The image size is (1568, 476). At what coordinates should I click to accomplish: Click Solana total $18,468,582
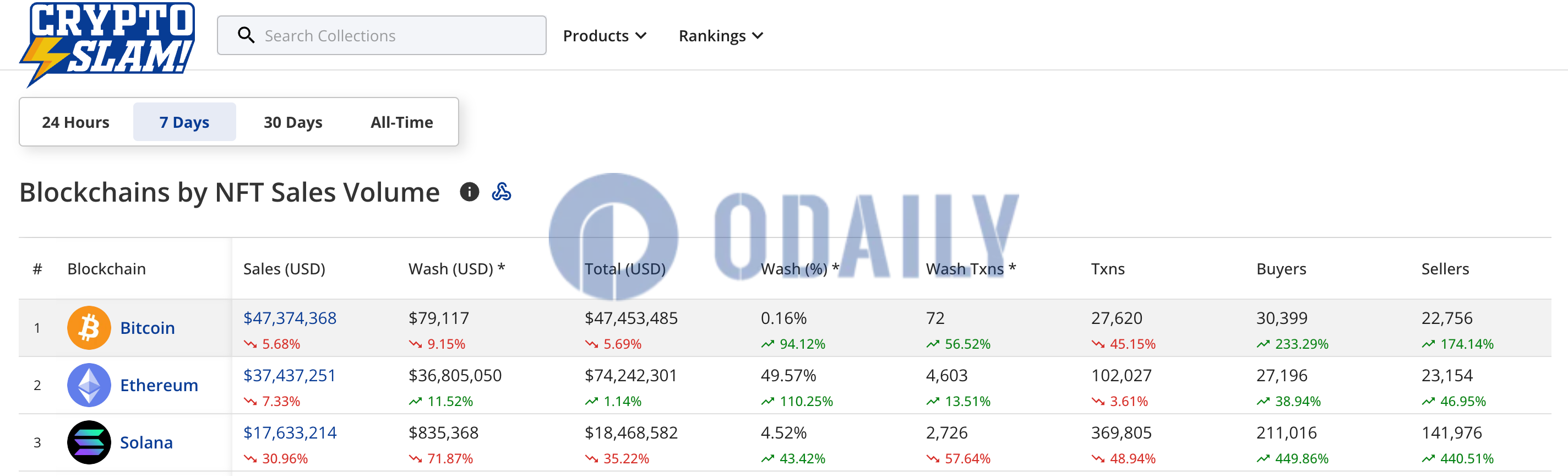pyautogui.click(x=631, y=432)
